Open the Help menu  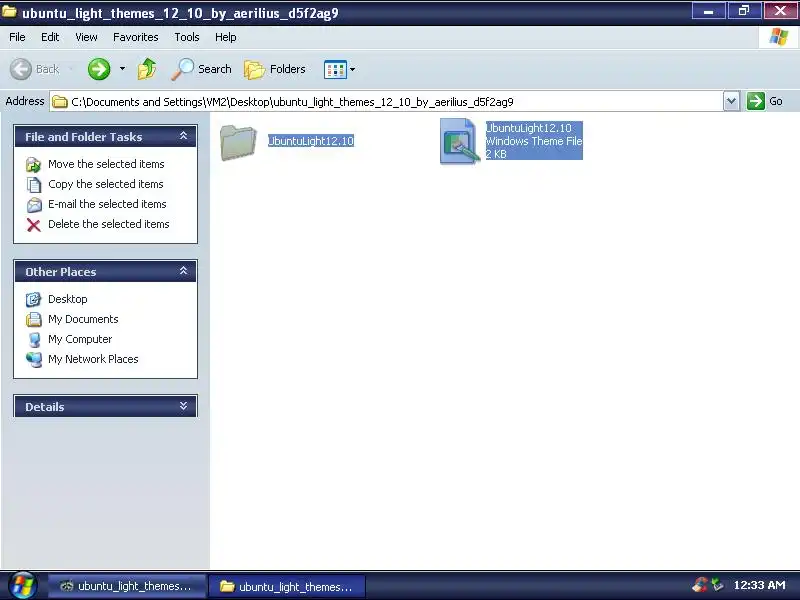tap(226, 37)
